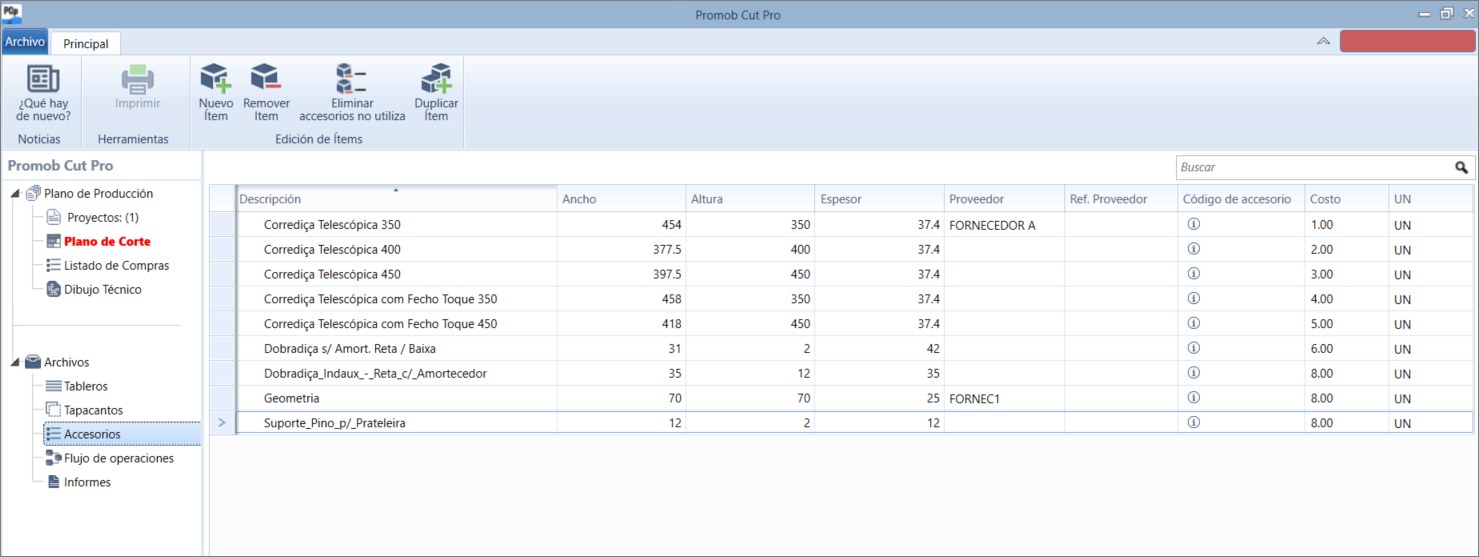Open info icon for Corrediça Telescópica 350
The height and width of the screenshot is (557, 1479).
pos(1193,224)
